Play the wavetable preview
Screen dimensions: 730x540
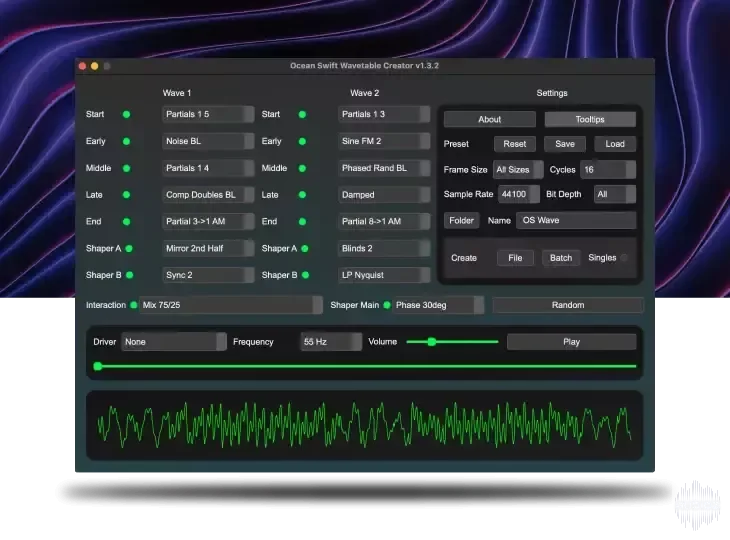(571, 342)
